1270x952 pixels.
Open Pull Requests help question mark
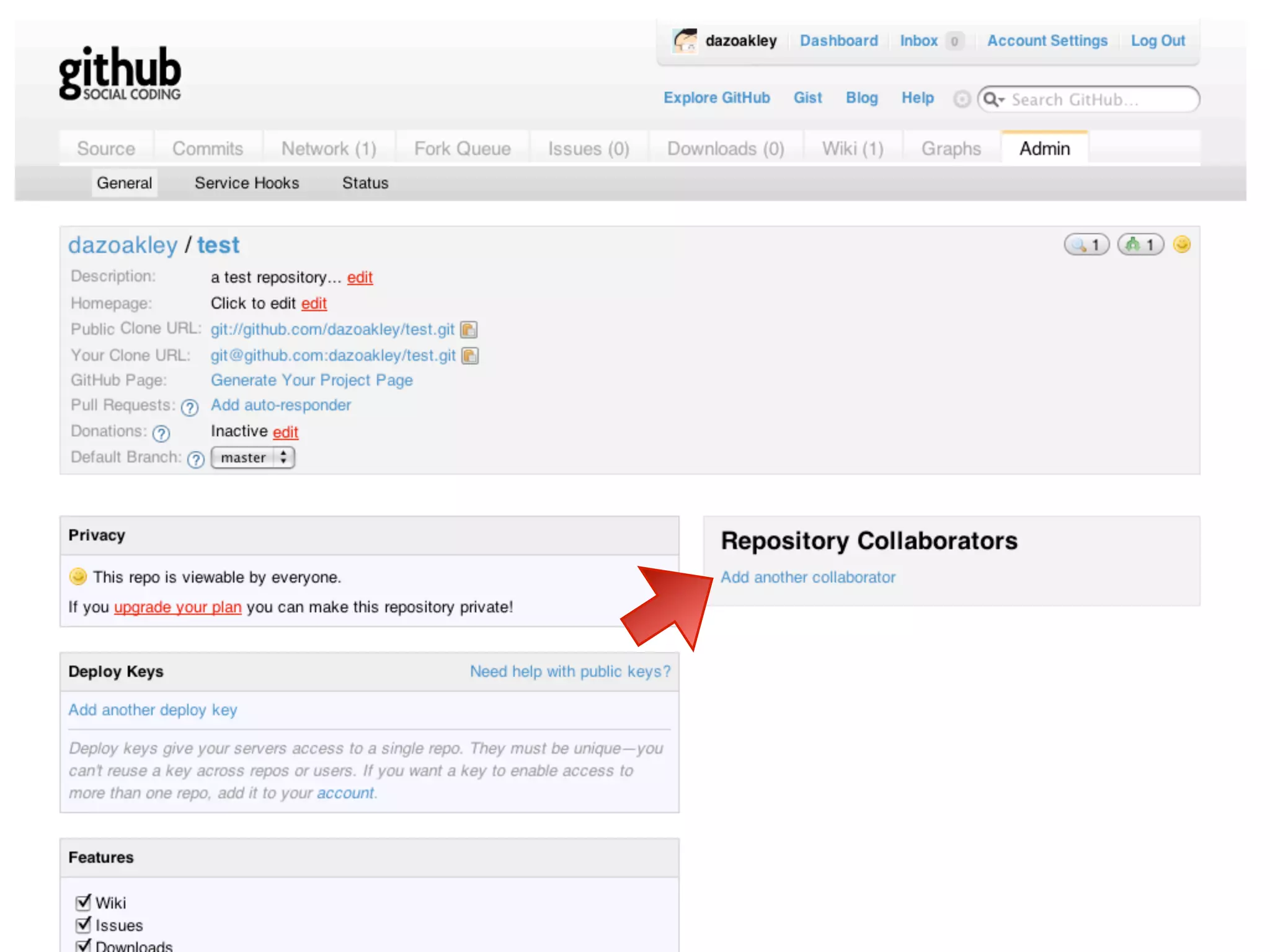click(x=189, y=407)
